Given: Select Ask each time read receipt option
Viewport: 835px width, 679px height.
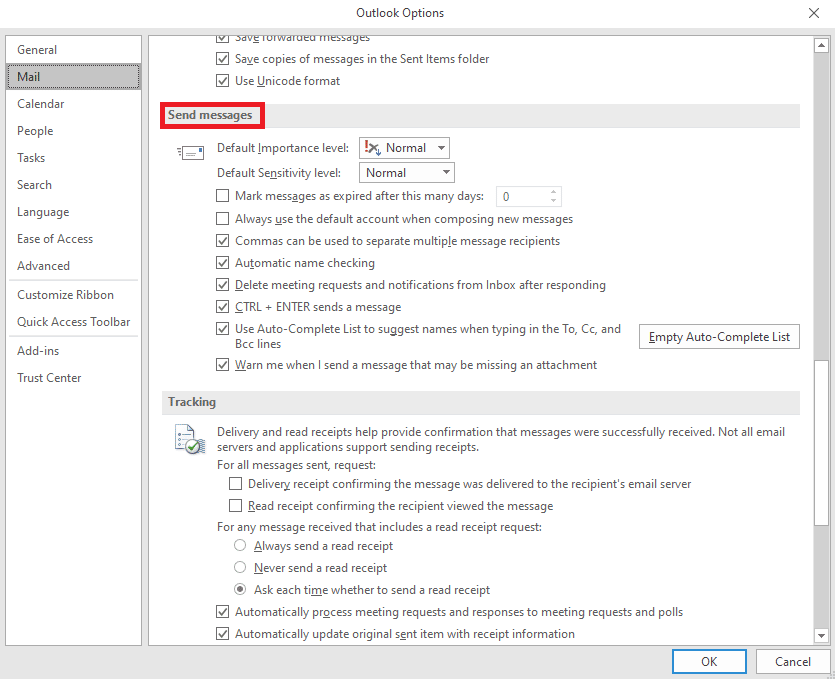Looking at the screenshot, I should 240,590.
